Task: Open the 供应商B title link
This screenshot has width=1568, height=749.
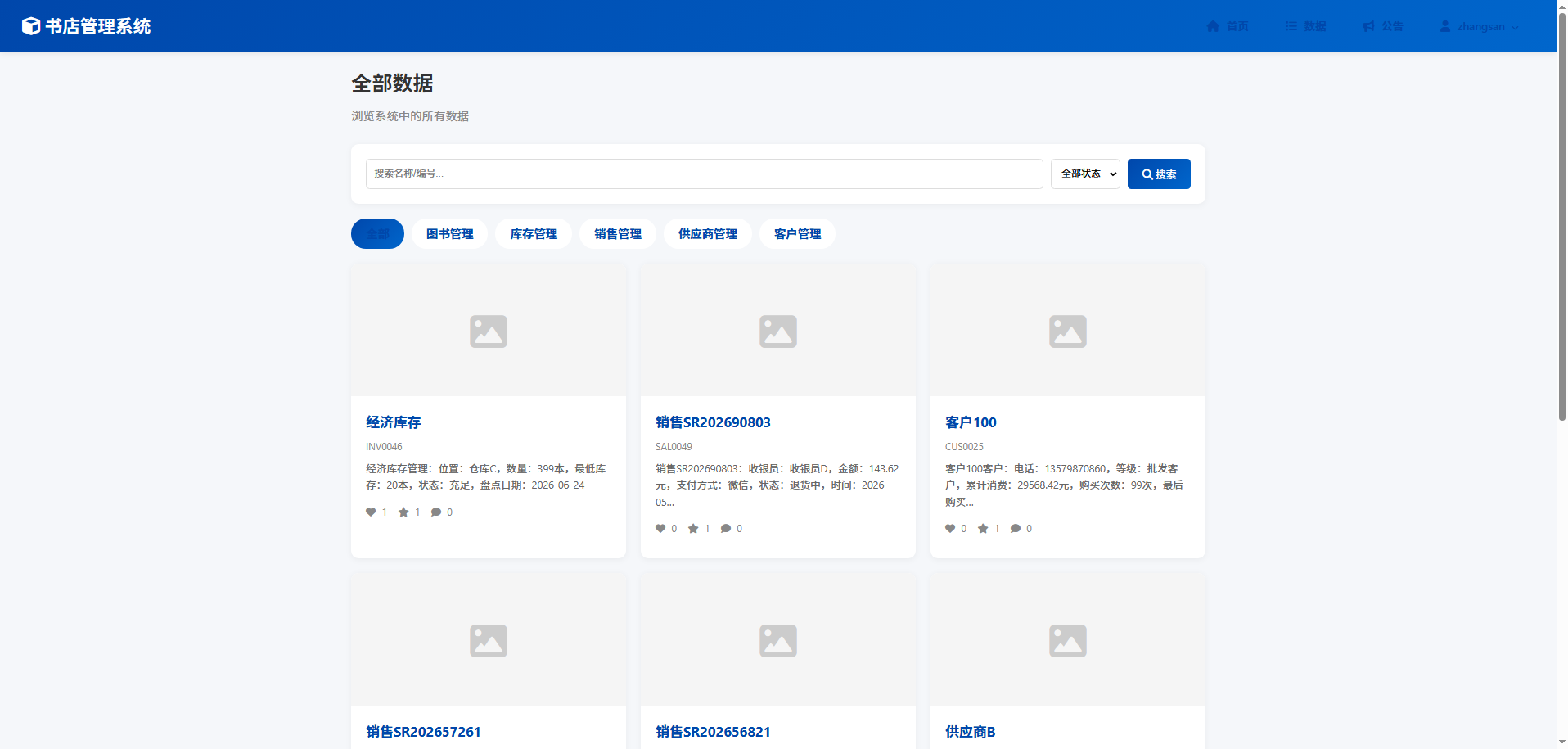Action: (x=971, y=732)
